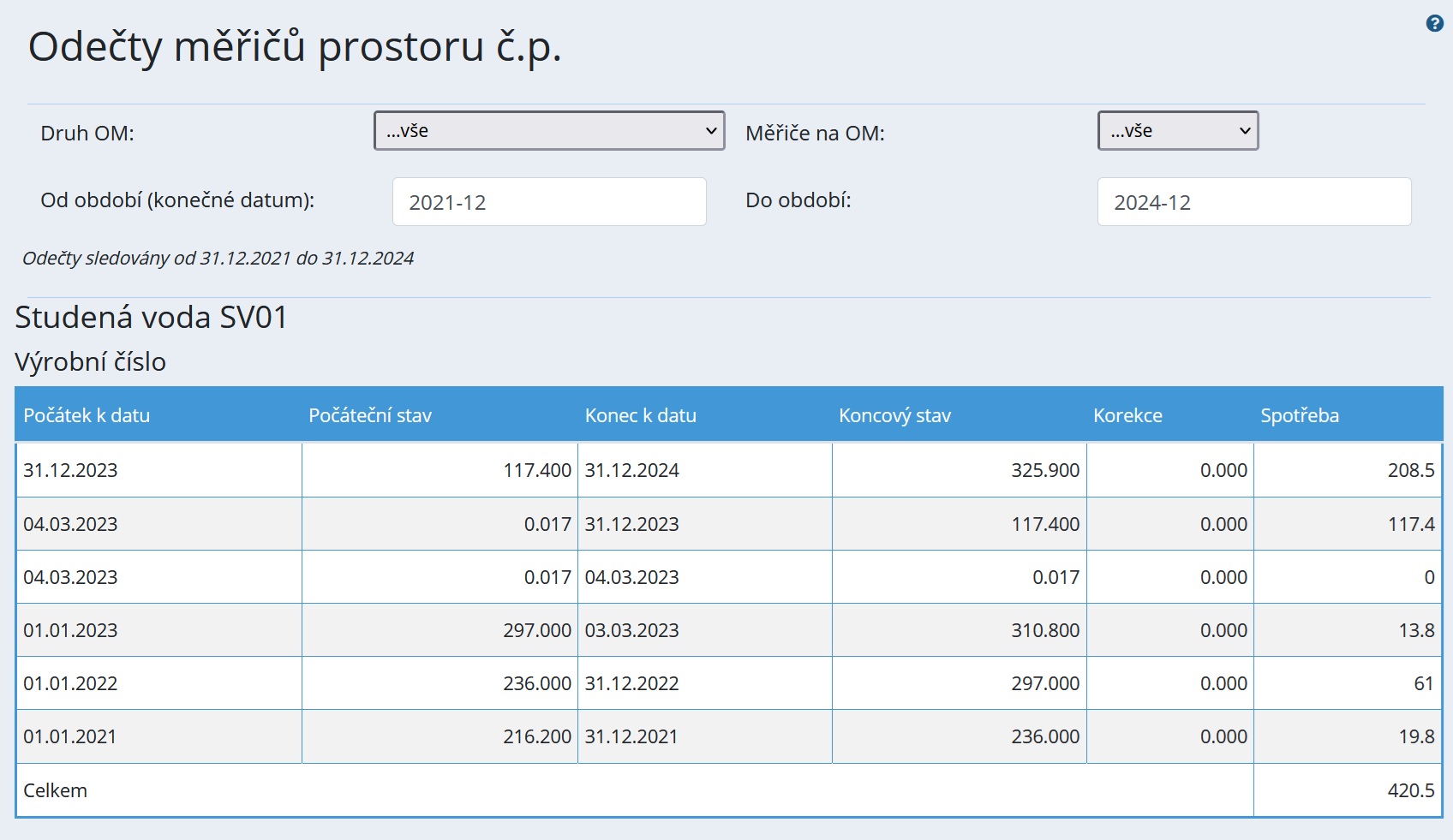The height and width of the screenshot is (840, 1453).
Task: Select the 325.900 end reading cell
Action: tap(1044, 470)
